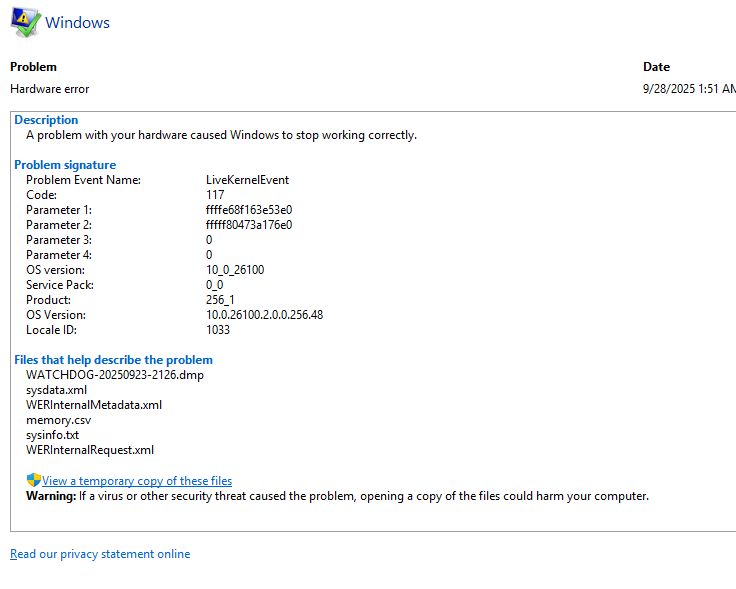Open View a temporary copy of these files
The image size is (736, 589).
[137, 481]
